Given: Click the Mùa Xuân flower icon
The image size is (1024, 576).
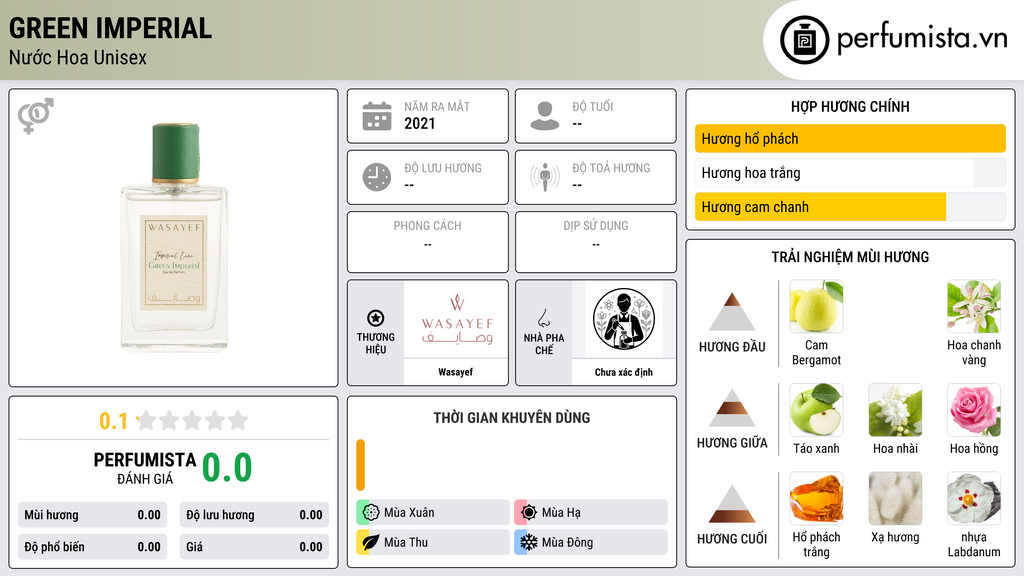Looking at the screenshot, I should (371, 512).
